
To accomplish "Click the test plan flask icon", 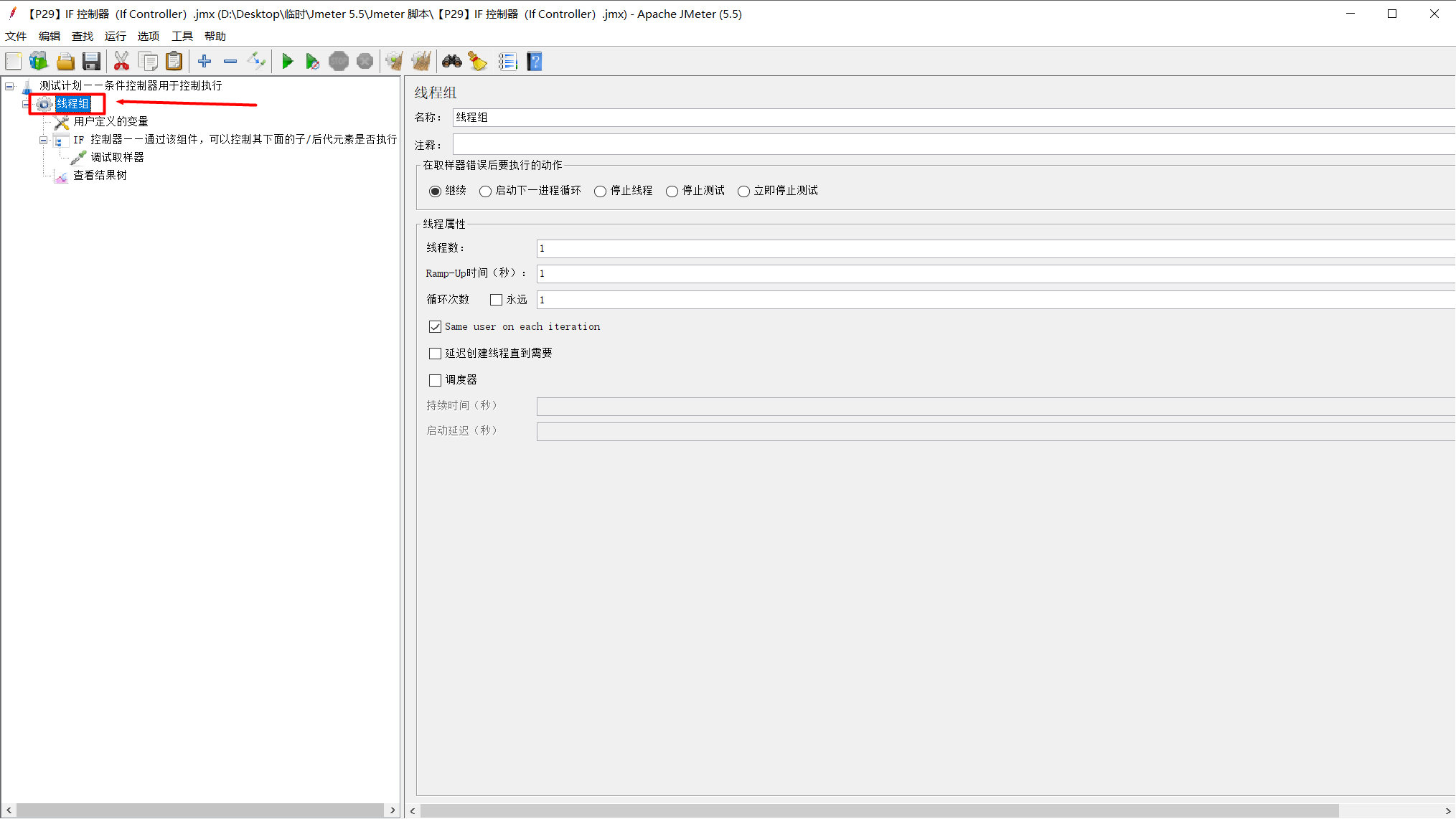I will point(27,86).
